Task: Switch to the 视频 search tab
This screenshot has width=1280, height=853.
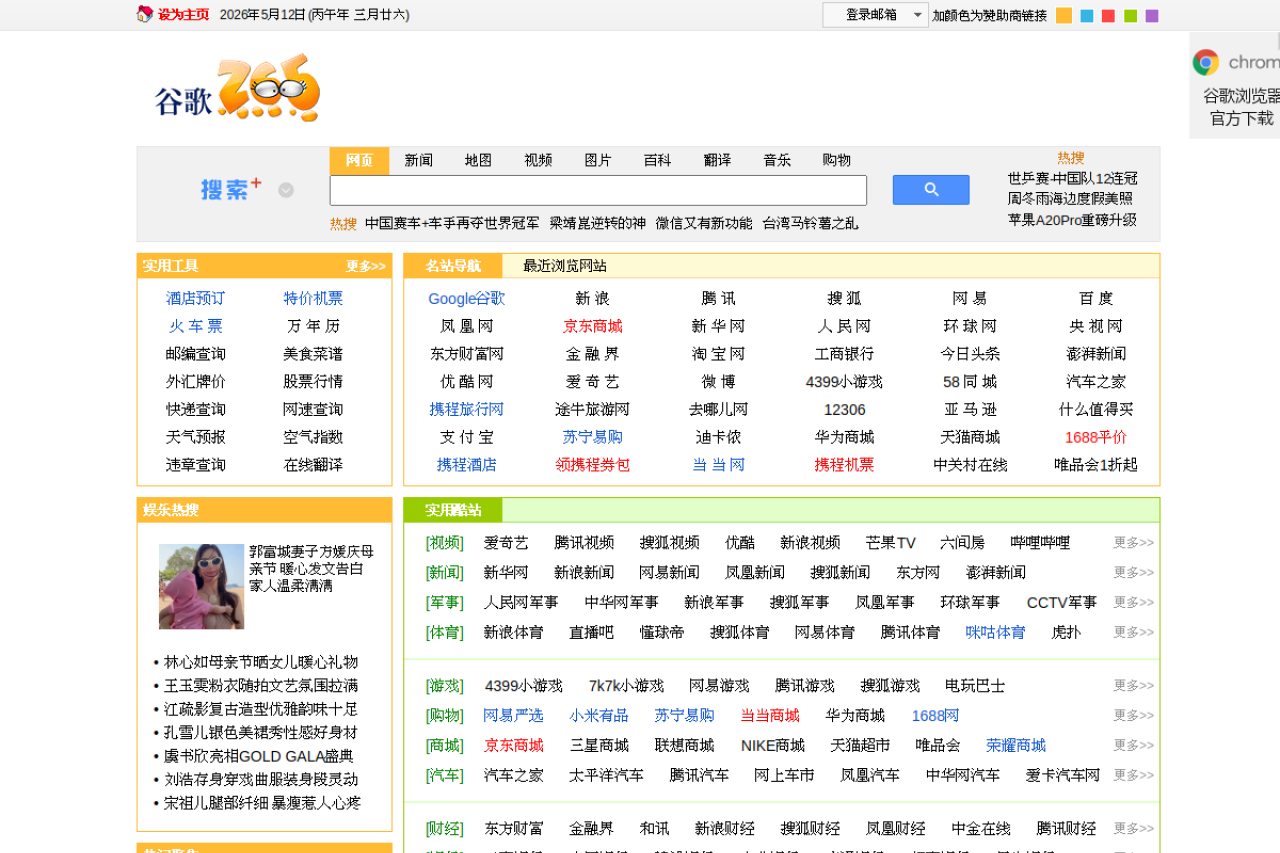Action: click(x=538, y=160)
